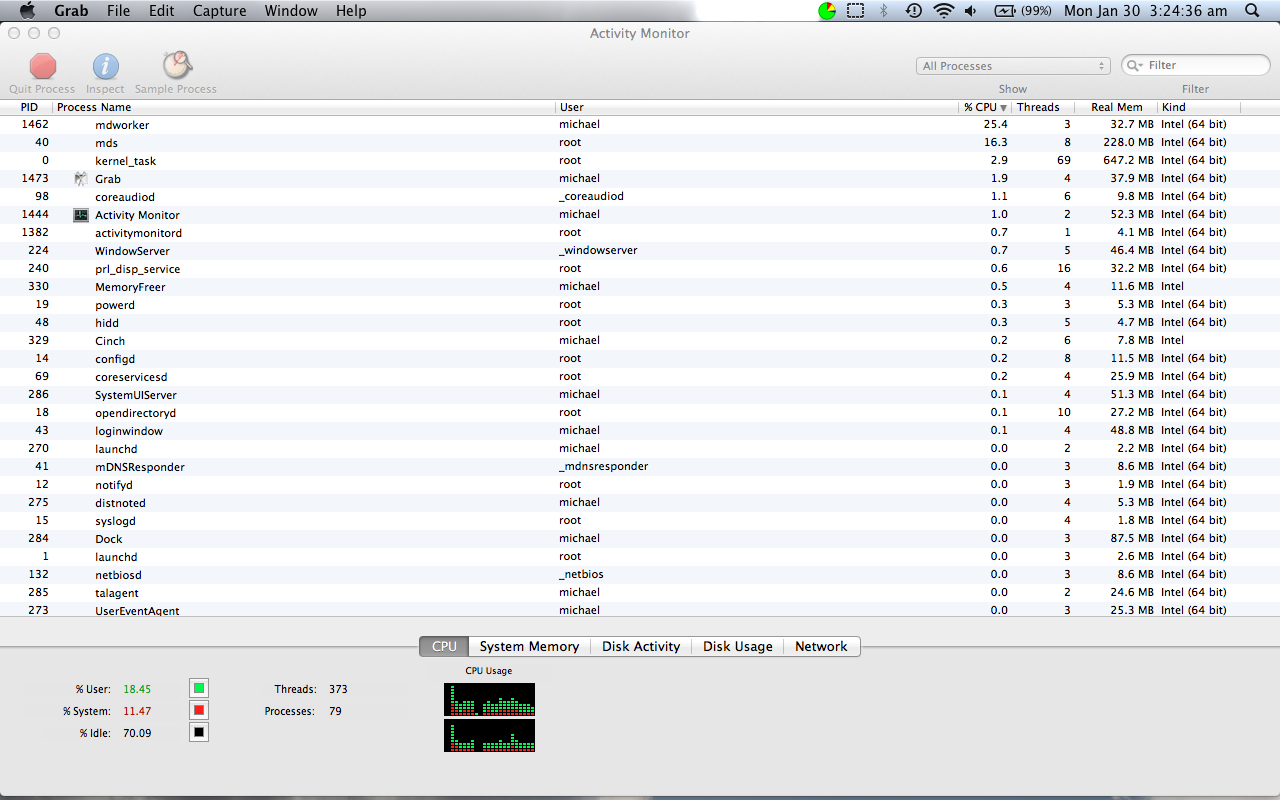Click the upper CPU Usage graph
This screenshot has width=1280, height=800.
point(489,699)
